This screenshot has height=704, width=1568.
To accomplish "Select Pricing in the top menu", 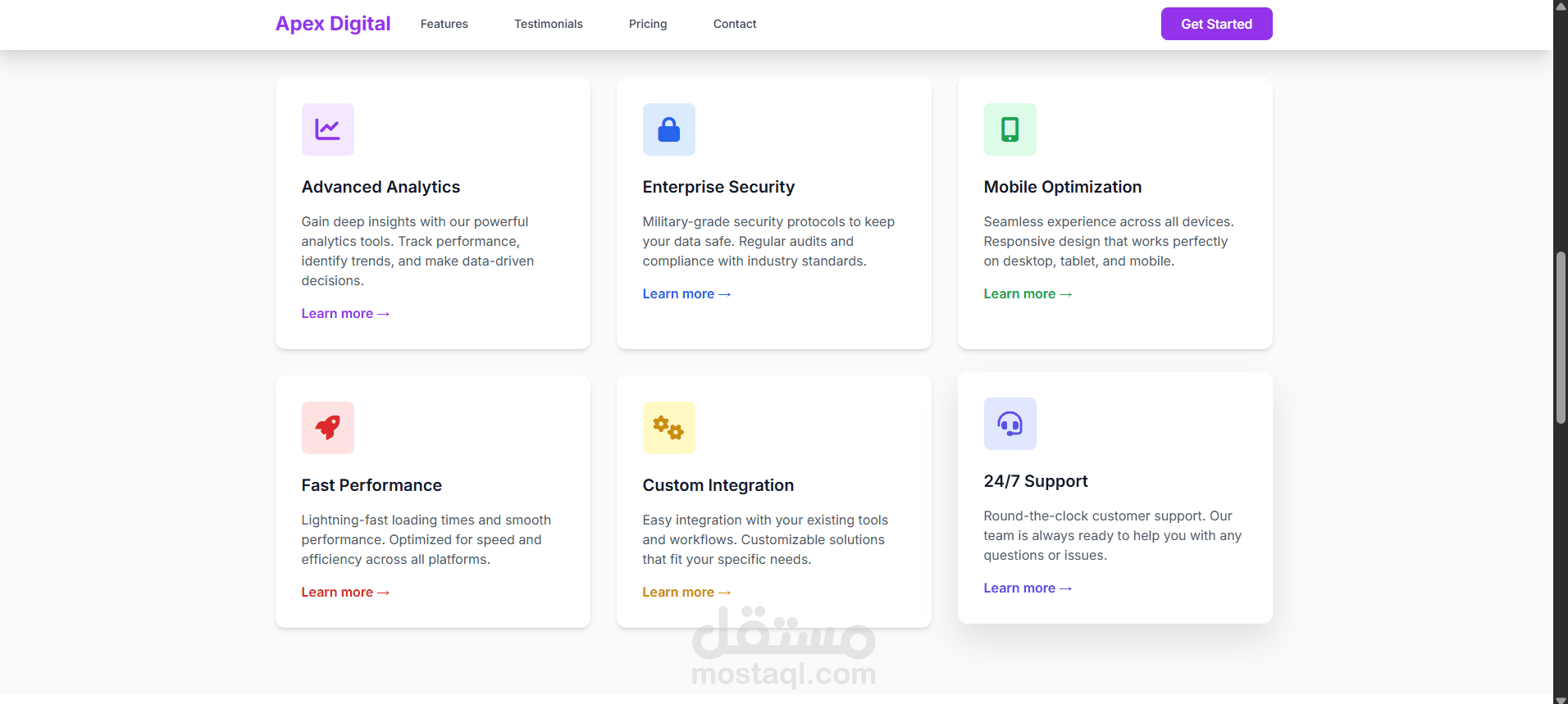I will point(648,24).
